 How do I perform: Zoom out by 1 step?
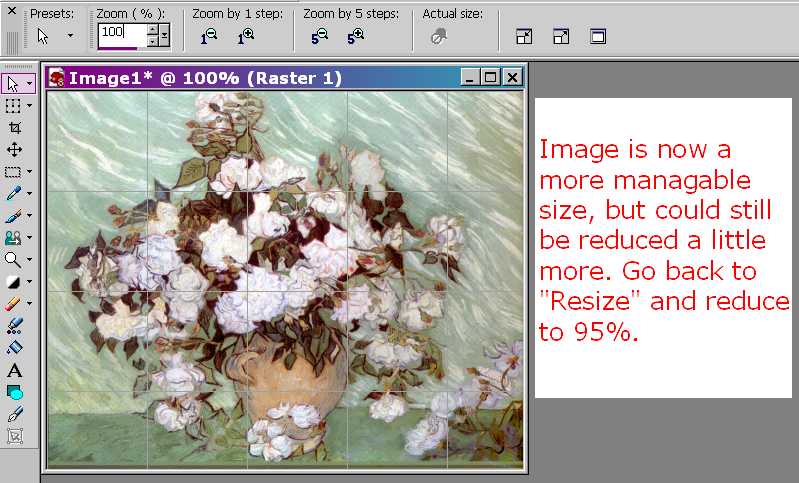click(x=208, y=37)
